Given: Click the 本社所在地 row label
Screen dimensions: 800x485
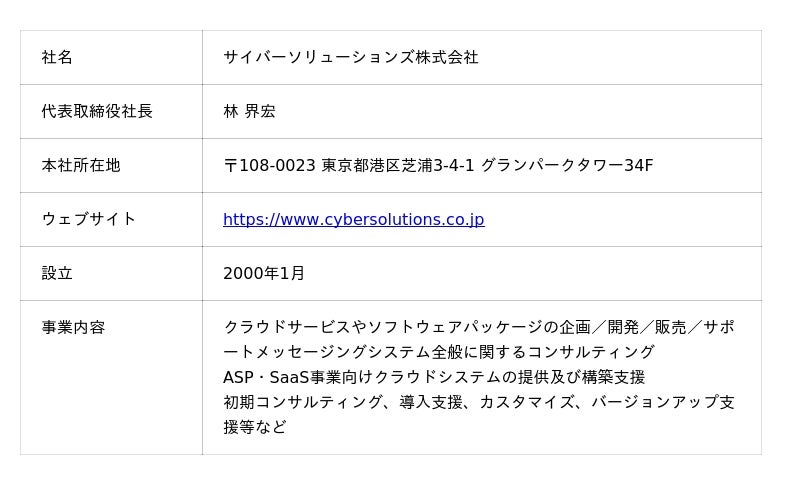Looking at the screenshot, I should (x=81, y=166).
